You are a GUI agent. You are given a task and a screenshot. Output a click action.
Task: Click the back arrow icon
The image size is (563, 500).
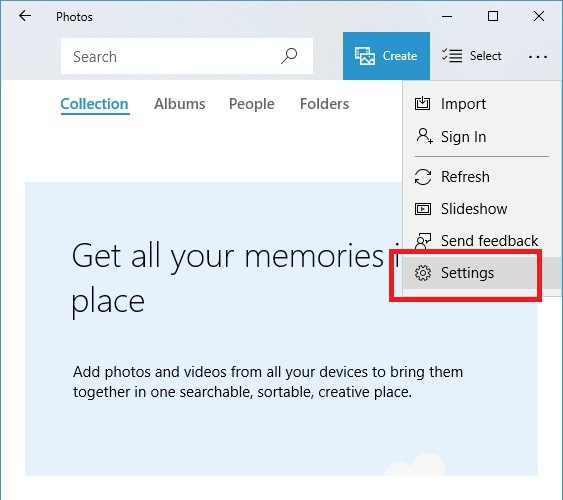pyautogui.click(x=25, y=16)
